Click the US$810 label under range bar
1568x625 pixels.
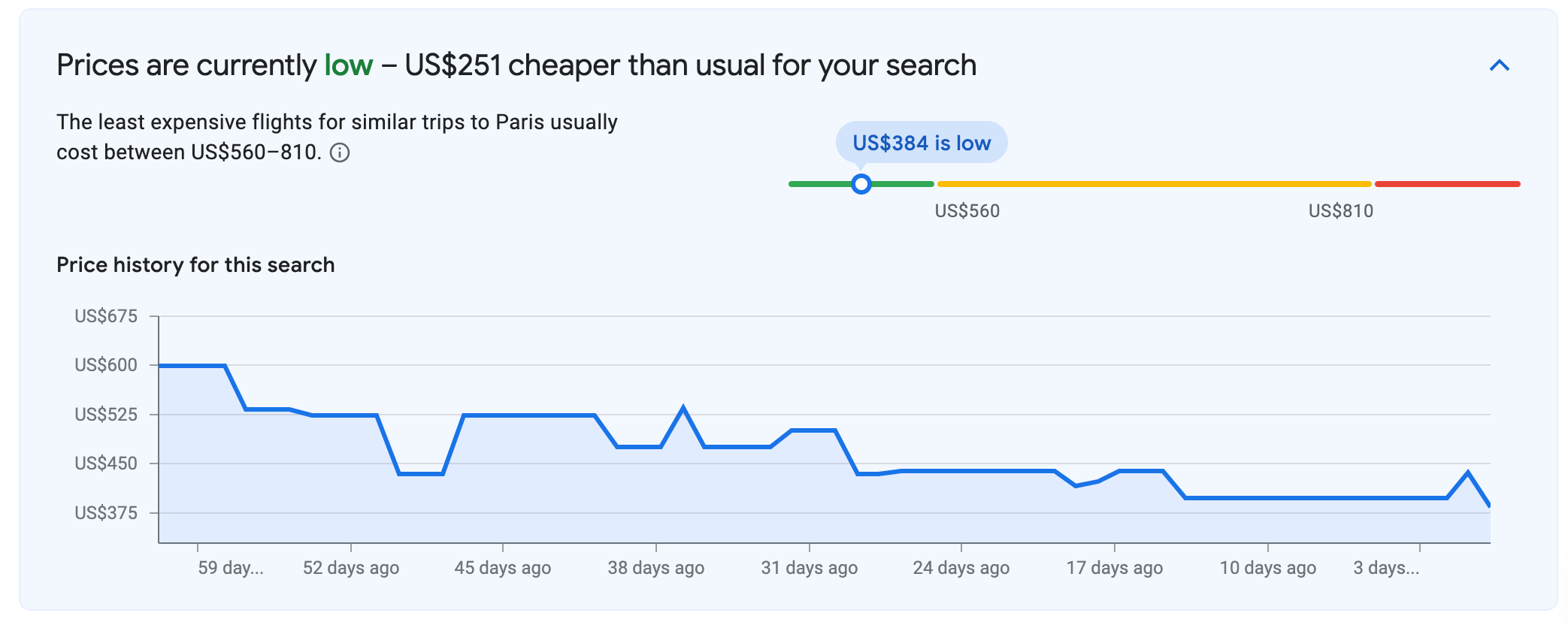pyautogui.click(x=1340, y=211)
